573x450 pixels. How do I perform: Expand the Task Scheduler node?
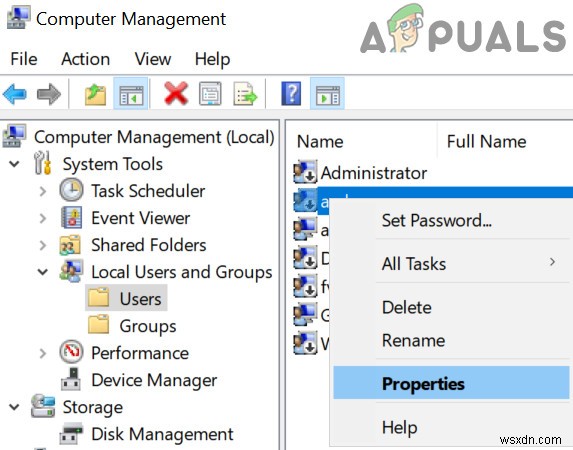43,191
